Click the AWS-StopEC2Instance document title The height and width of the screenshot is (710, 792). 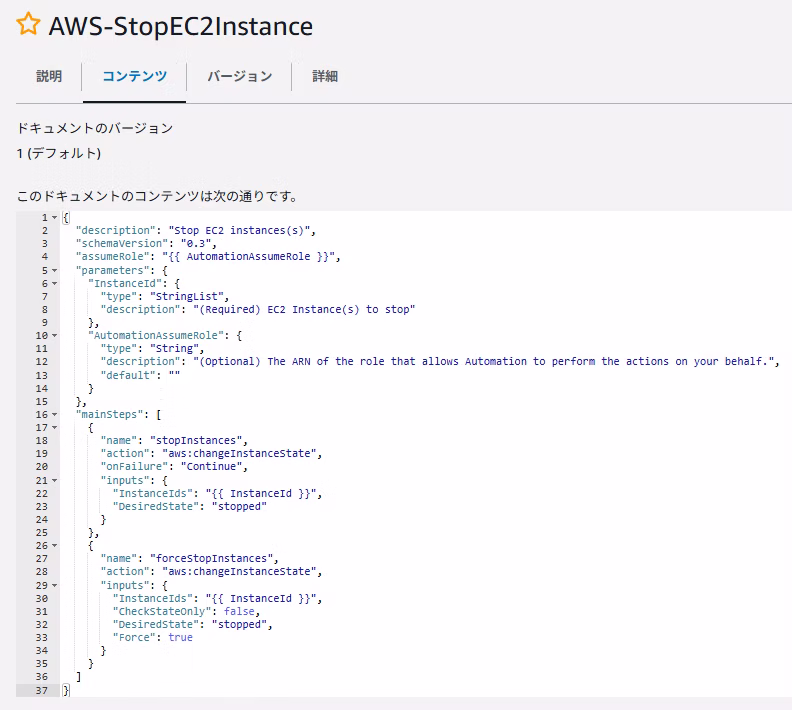tap(181, 26)
